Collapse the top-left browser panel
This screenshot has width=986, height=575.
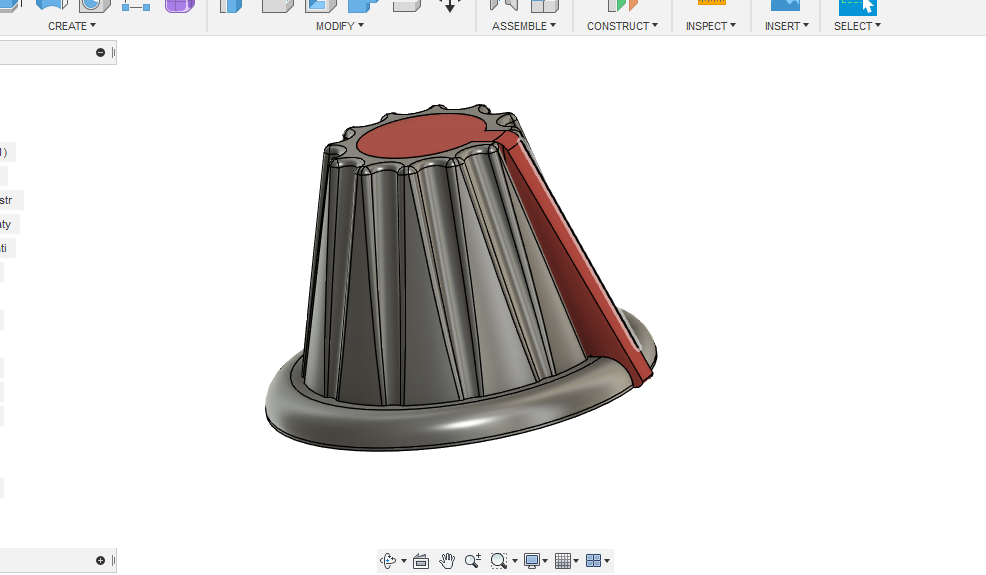pos(101,52)
